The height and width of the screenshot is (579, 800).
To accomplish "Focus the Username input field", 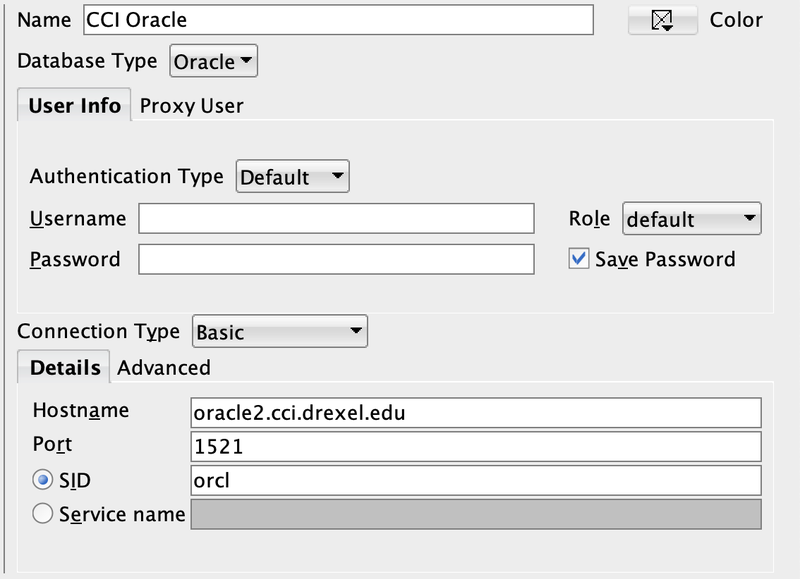I will click(x=336, y=218).
